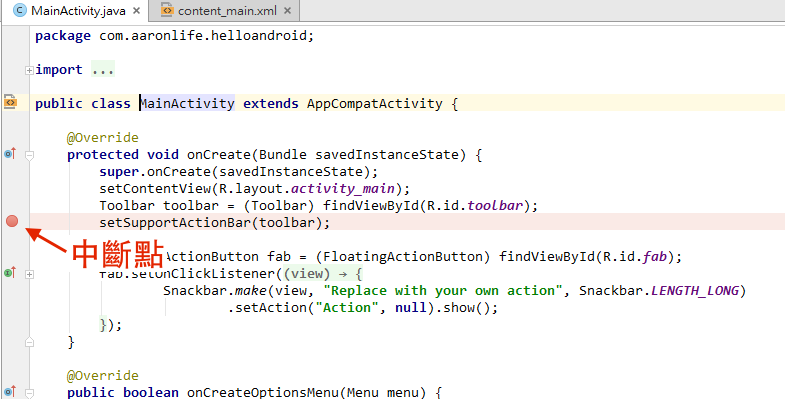Viewport: 785px width, 399px height.
Task: Click implements gutter icon beside setOnClickListener
Action: click(x=10, y=272)
